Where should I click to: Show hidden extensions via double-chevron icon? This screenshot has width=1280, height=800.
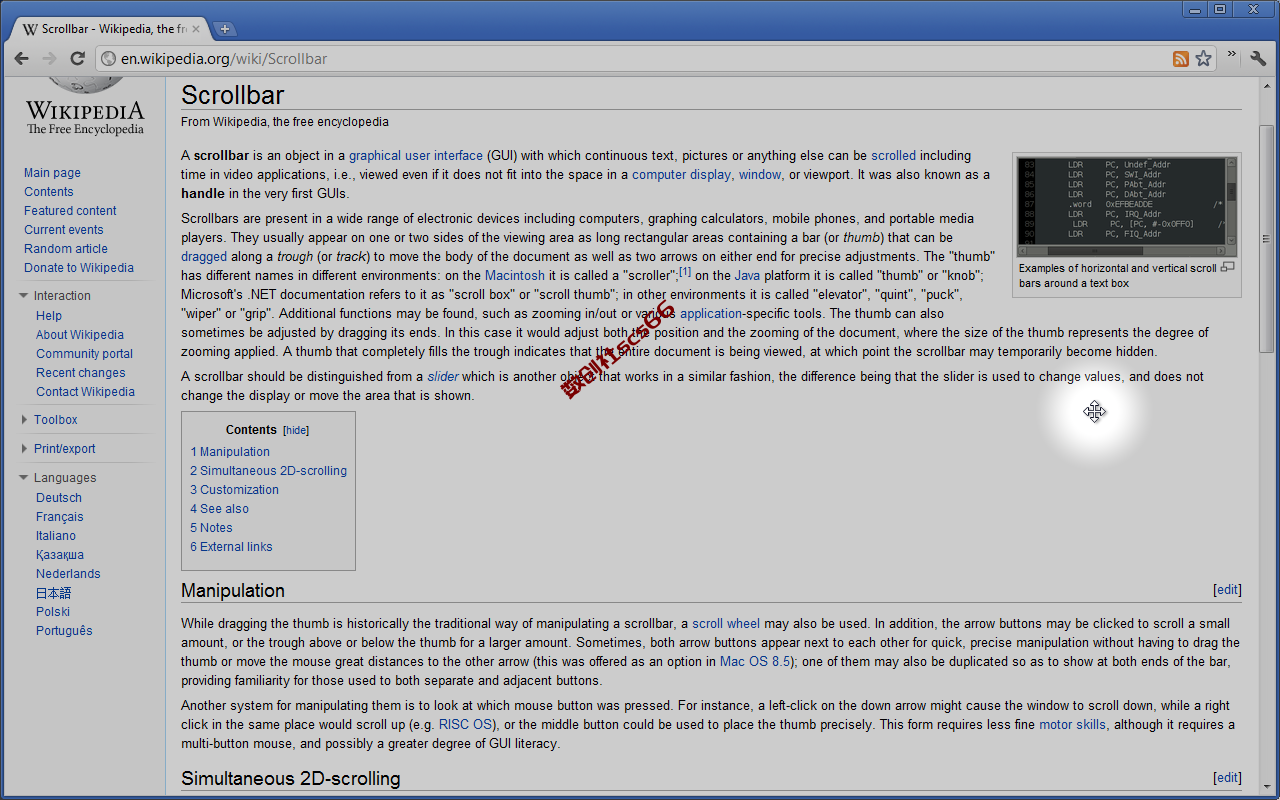tap(1232, 55)
